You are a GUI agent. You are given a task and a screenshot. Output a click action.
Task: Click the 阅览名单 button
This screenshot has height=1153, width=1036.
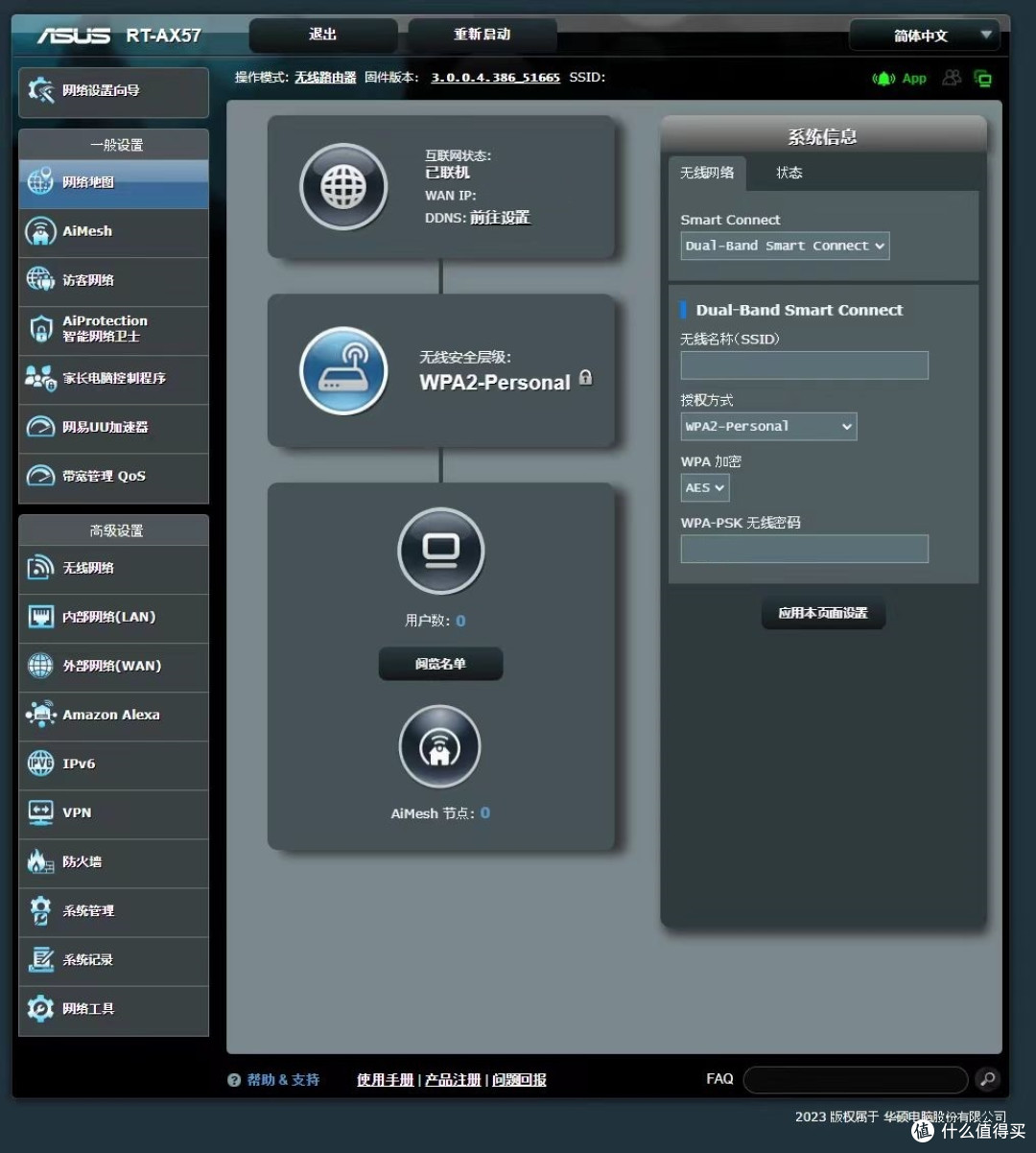[x=440, y=664]
